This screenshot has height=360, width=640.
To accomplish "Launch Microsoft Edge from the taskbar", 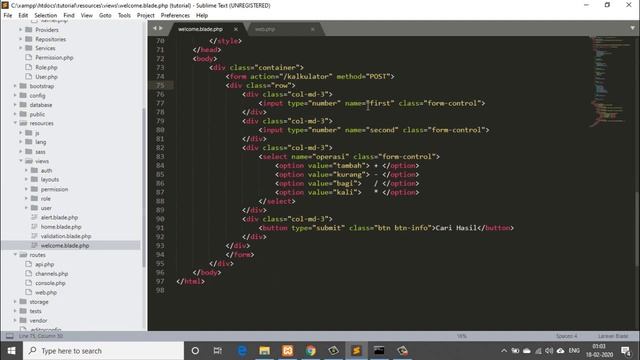I will (x=242, y=351).
